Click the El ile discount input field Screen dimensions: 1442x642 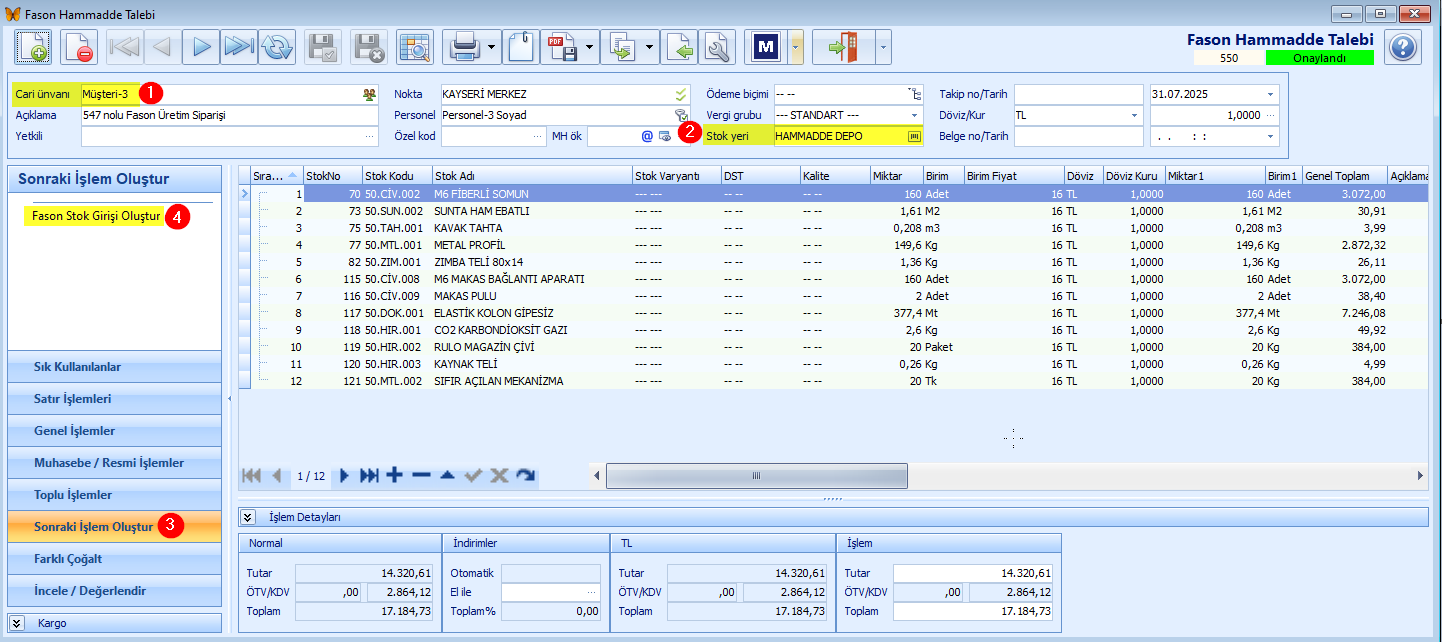tap(551, 592)
